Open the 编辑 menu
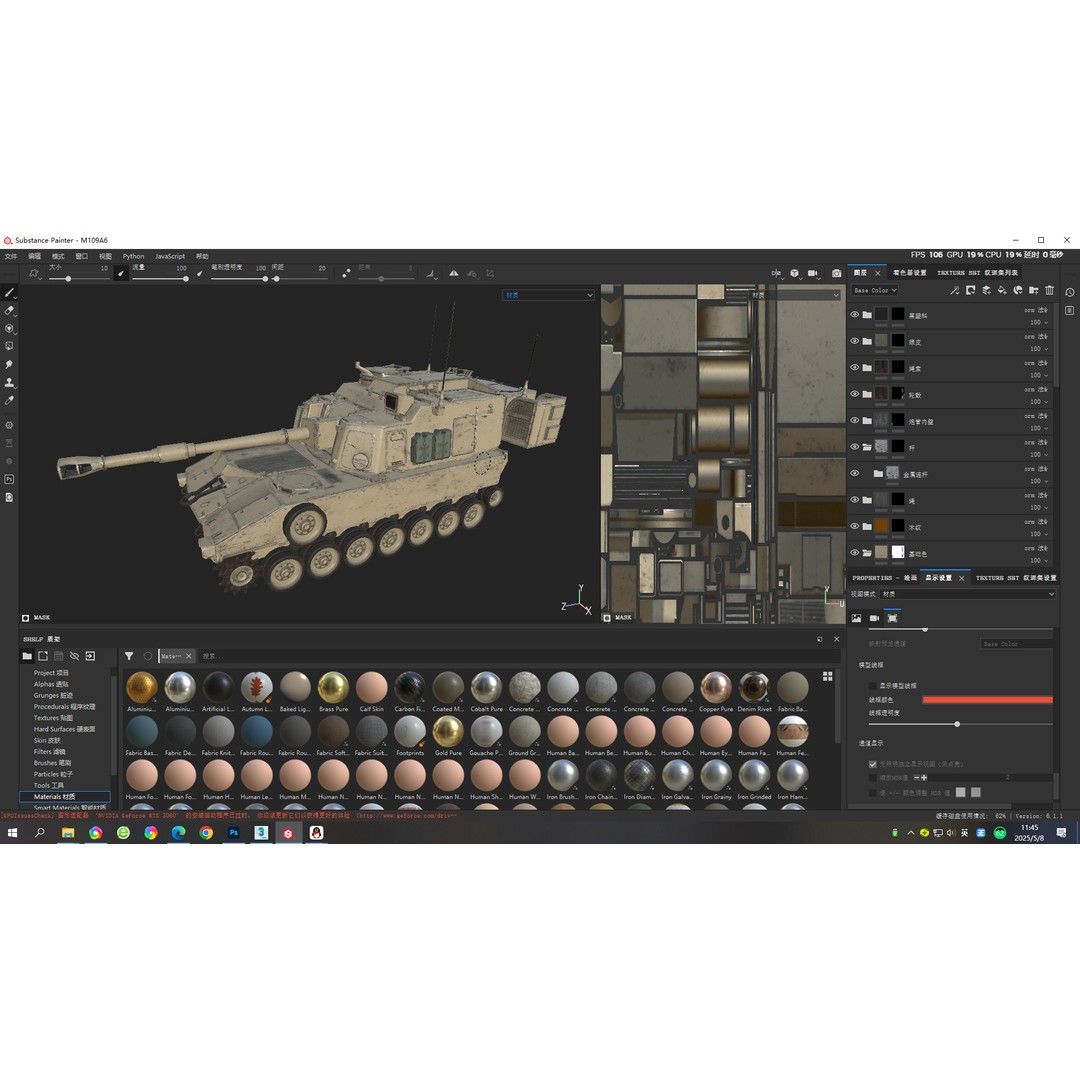Image resolution: width=1080 pixels, height=1080 pixels. point(34,256)
